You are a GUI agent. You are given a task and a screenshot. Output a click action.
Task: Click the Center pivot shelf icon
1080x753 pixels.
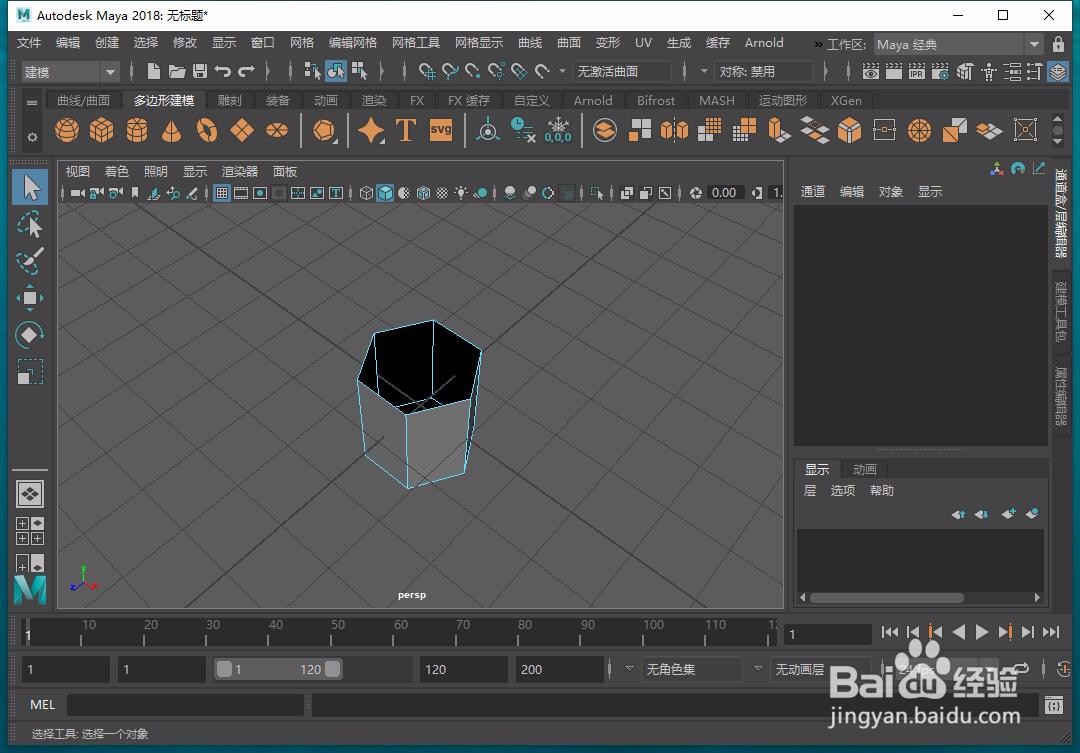488,130
